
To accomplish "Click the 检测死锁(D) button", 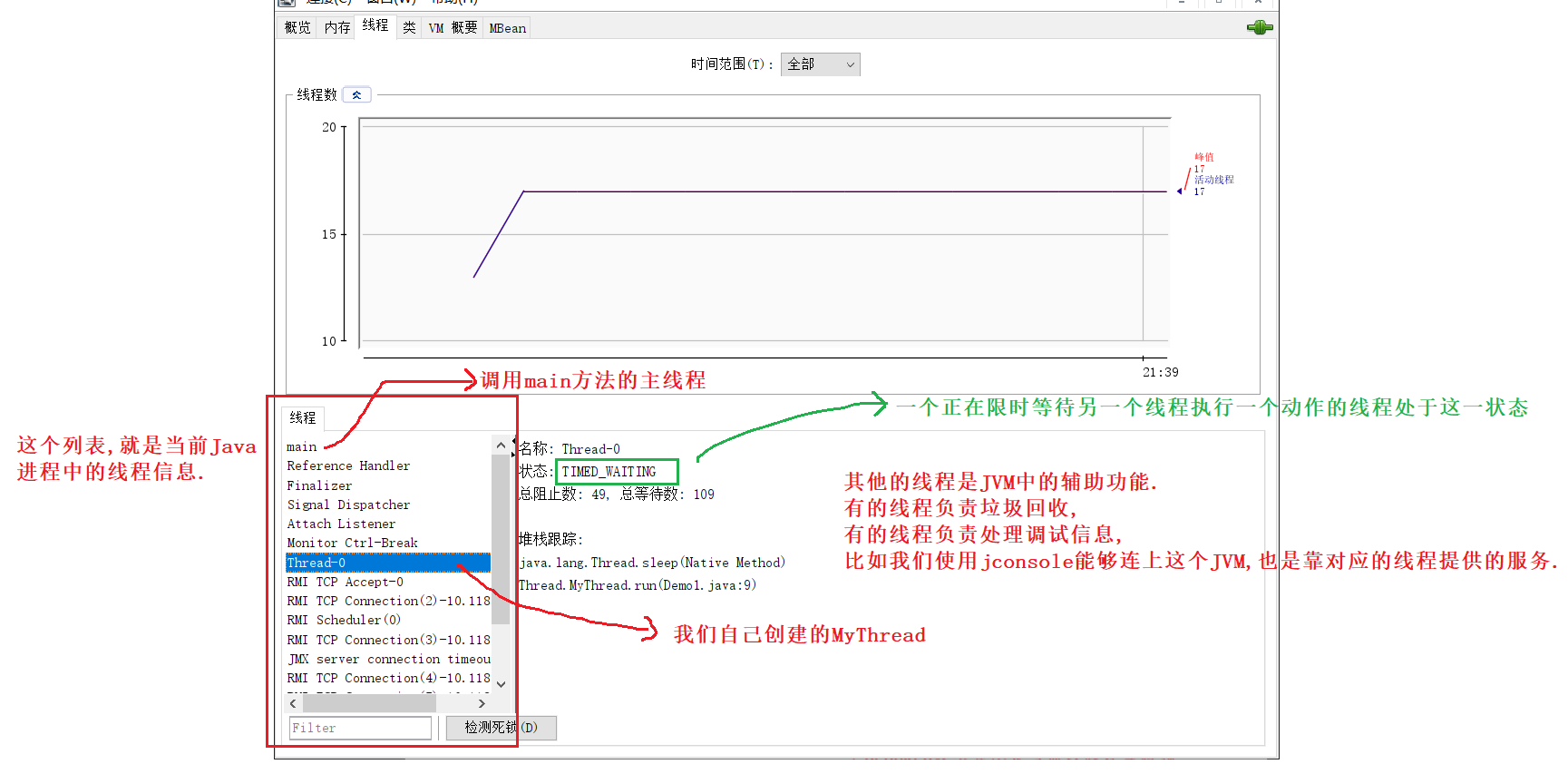I will point(501,728).
